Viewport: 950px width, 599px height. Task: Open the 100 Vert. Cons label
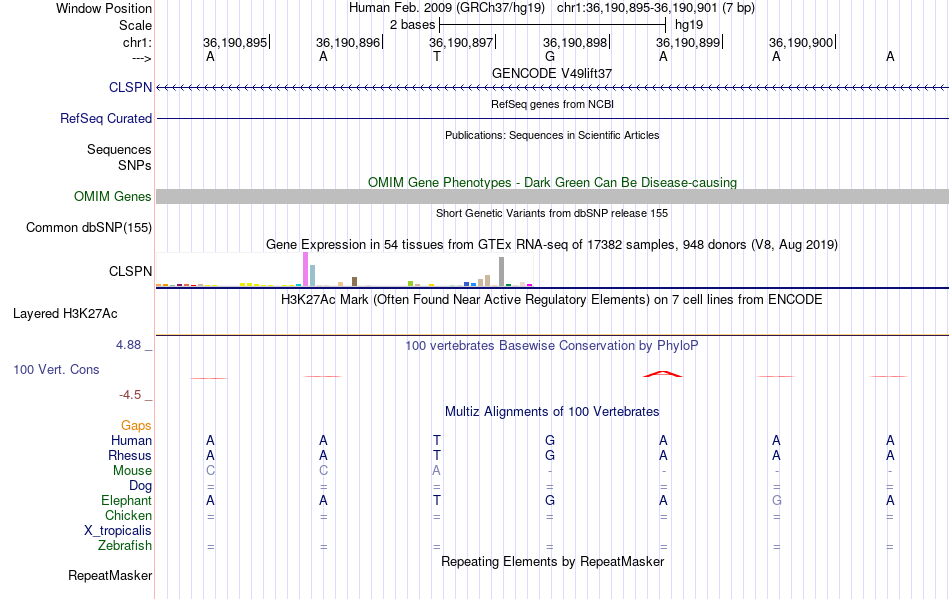click(x=56, y=369)
